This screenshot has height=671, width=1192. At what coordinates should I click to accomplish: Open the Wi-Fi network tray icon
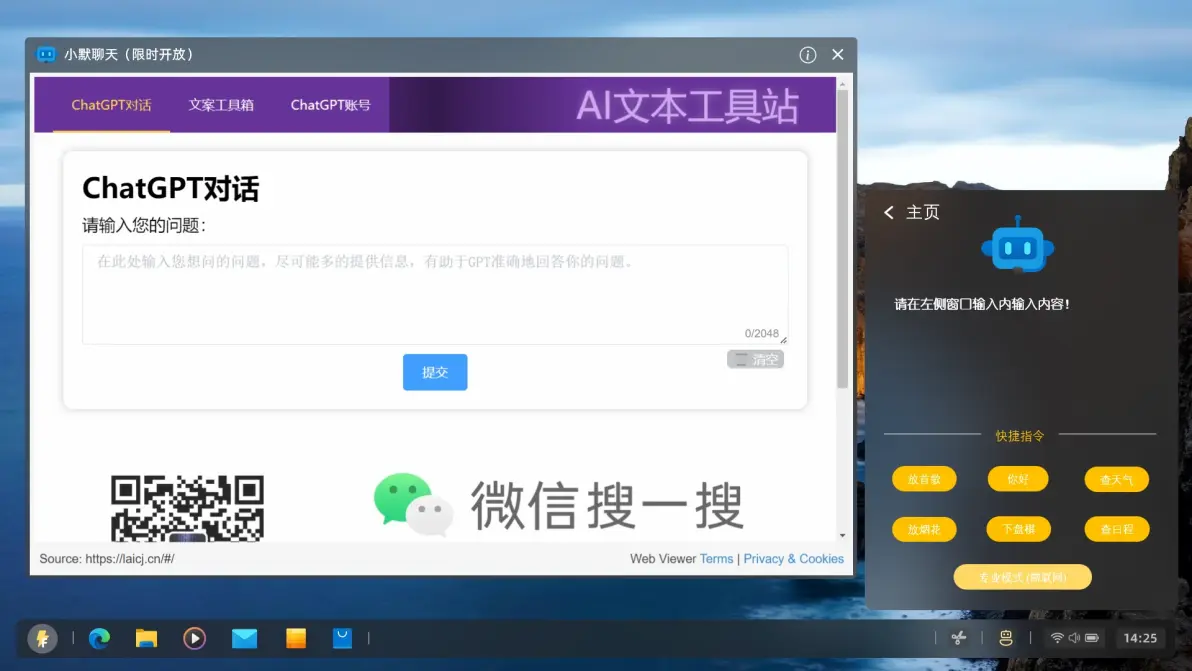[1057, 638]
